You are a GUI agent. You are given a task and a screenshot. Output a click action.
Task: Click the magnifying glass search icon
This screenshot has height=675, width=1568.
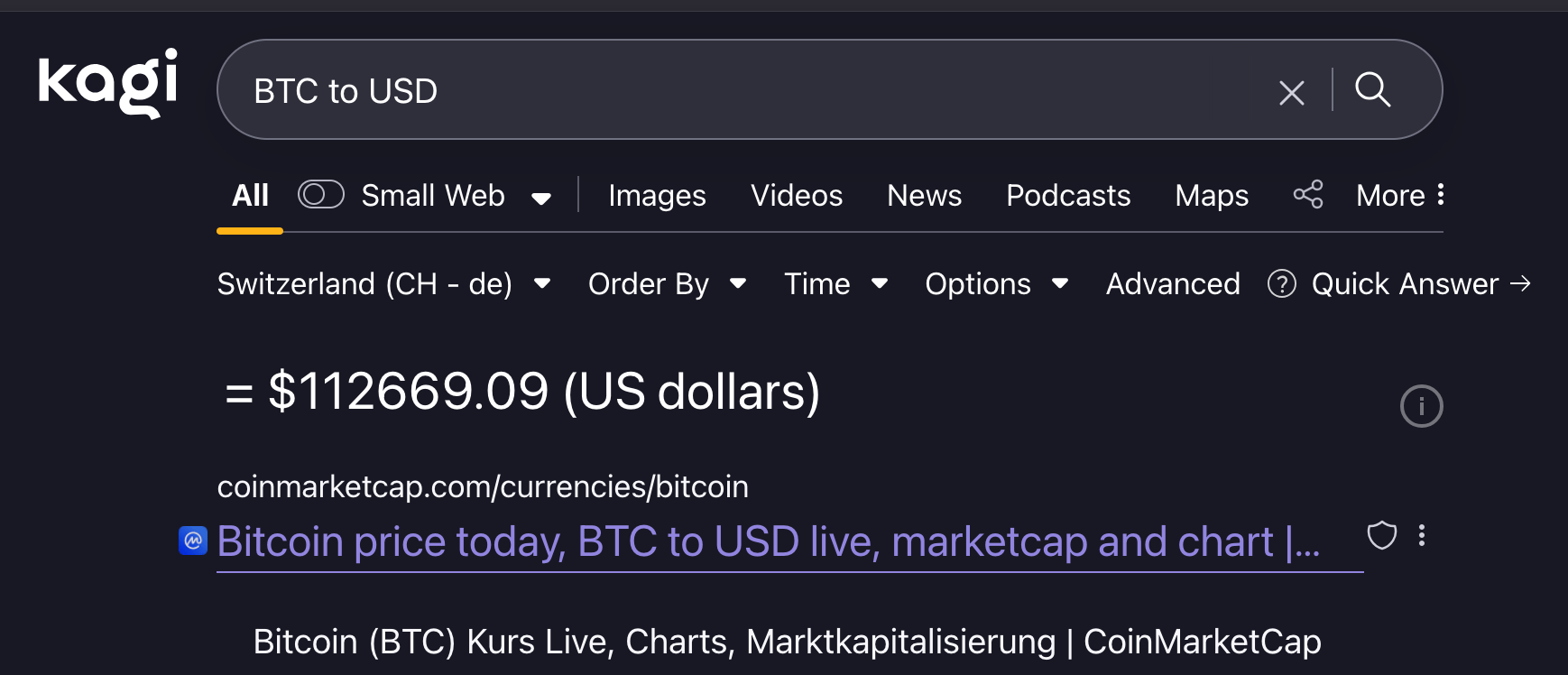pyautogui.click(x=1372, y=90)
